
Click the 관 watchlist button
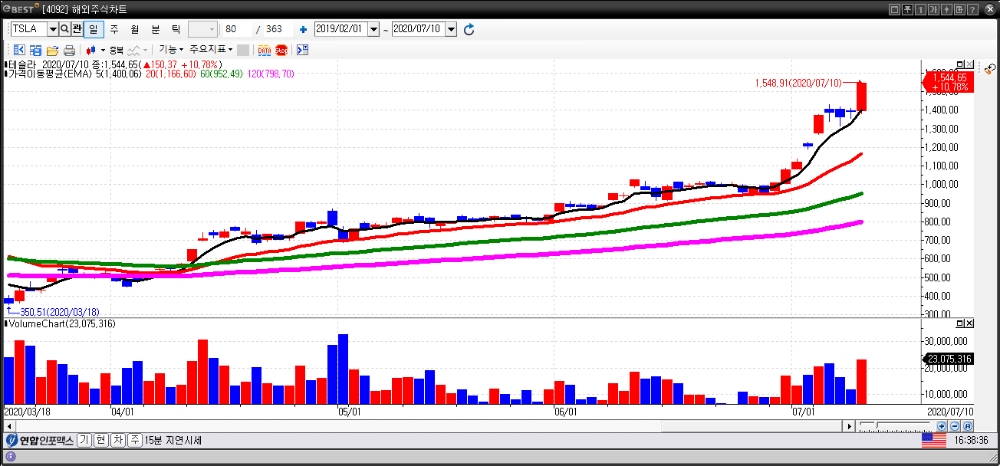77,29
